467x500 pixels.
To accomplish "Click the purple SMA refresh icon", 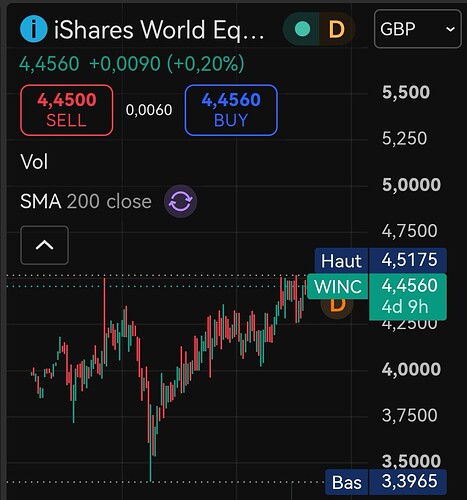I will (180, 201).
